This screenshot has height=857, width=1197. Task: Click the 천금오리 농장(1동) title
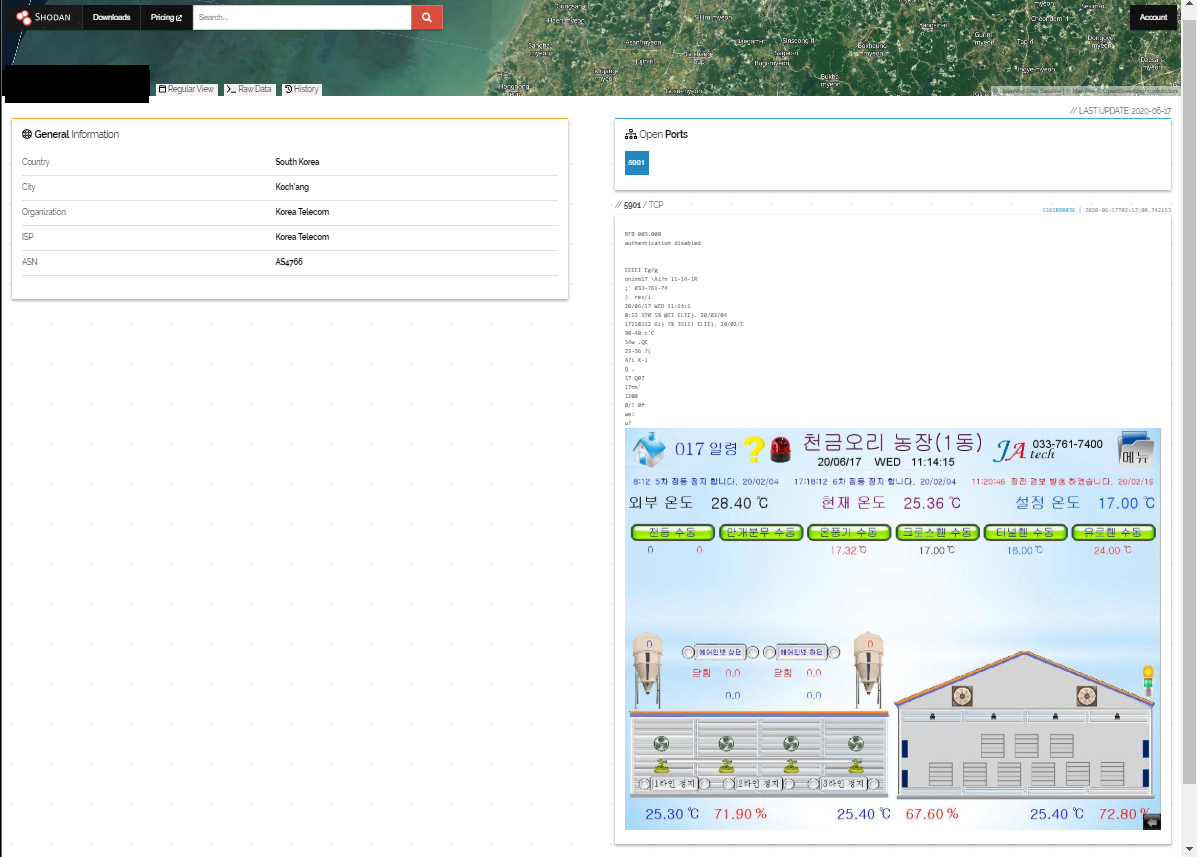click(892, 443)
